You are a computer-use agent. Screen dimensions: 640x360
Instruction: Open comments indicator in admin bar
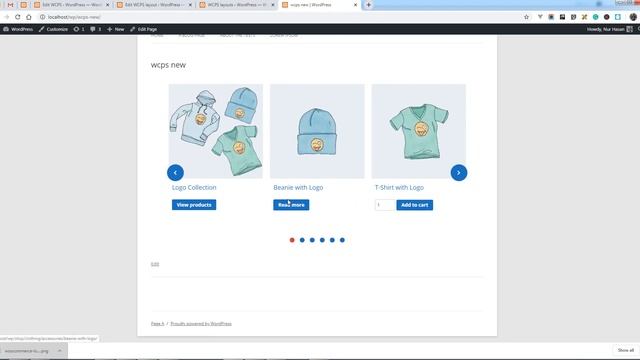pos(96,29)
